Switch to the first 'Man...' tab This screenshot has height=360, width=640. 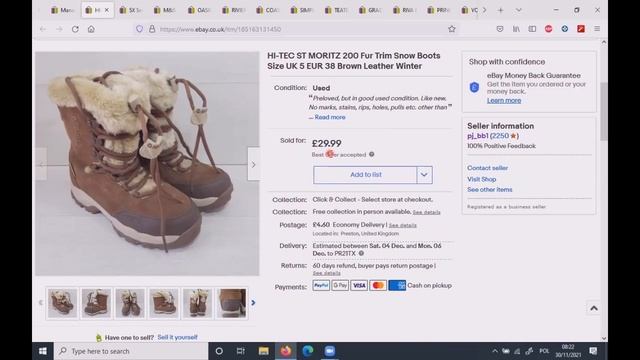[62, 10]
